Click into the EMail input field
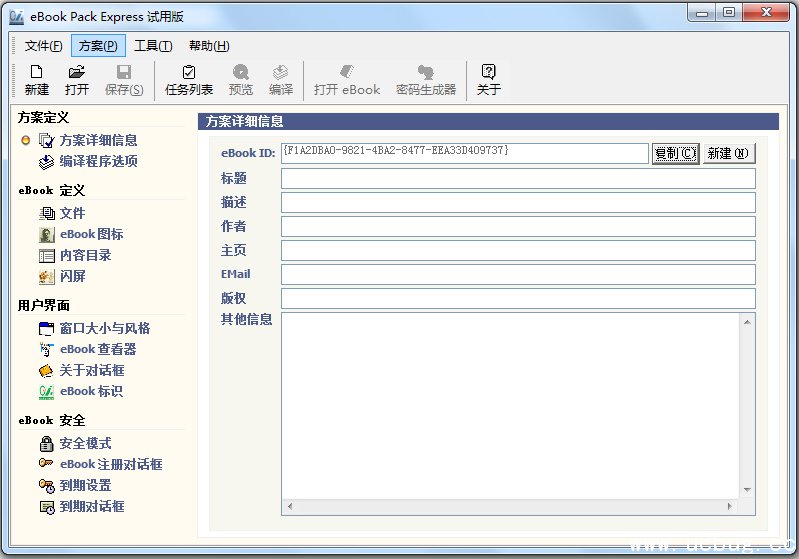Viewport: 799px width, 559px height. (517, 275)
